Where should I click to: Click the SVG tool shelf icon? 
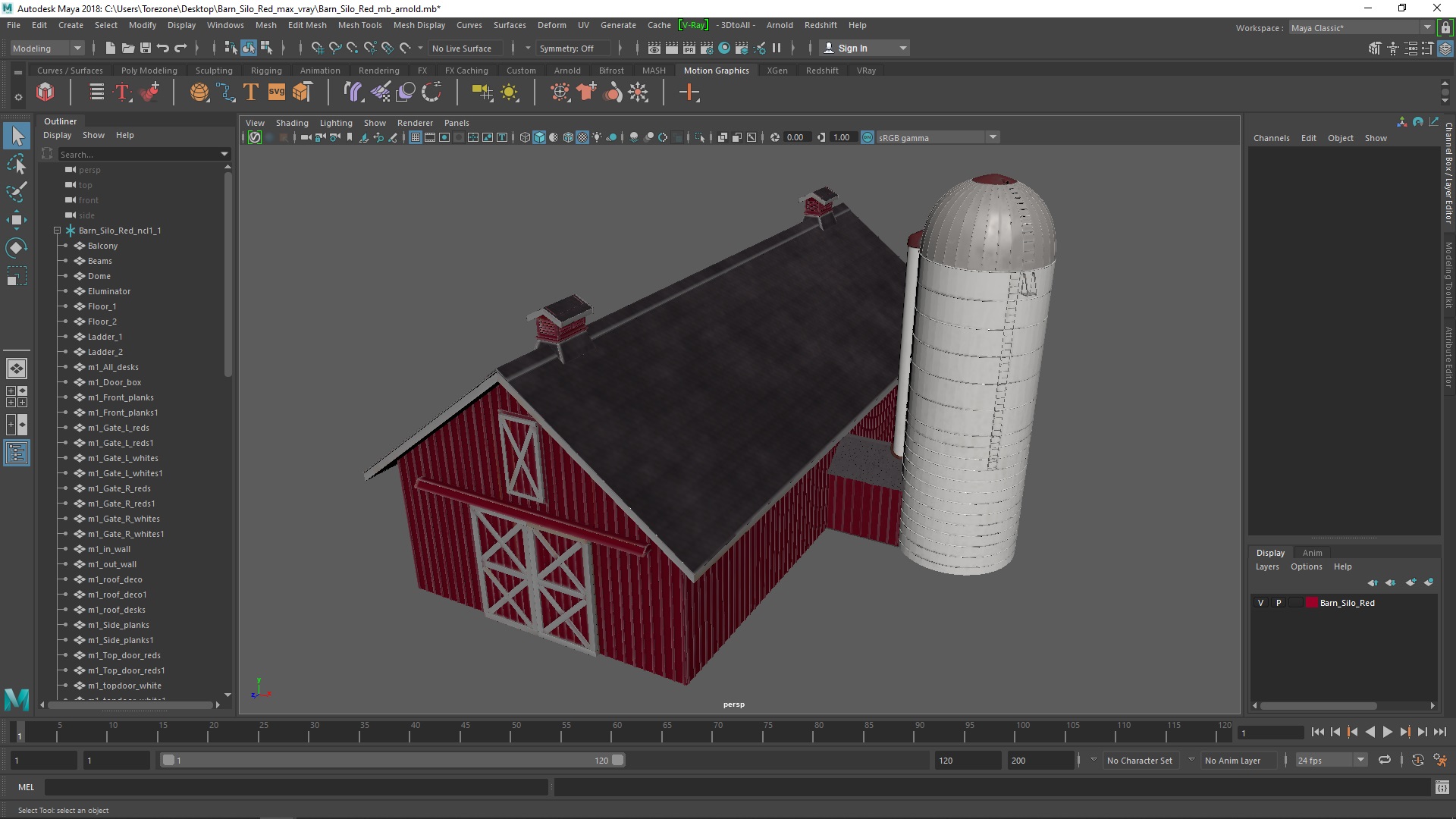tap(276, 93)
